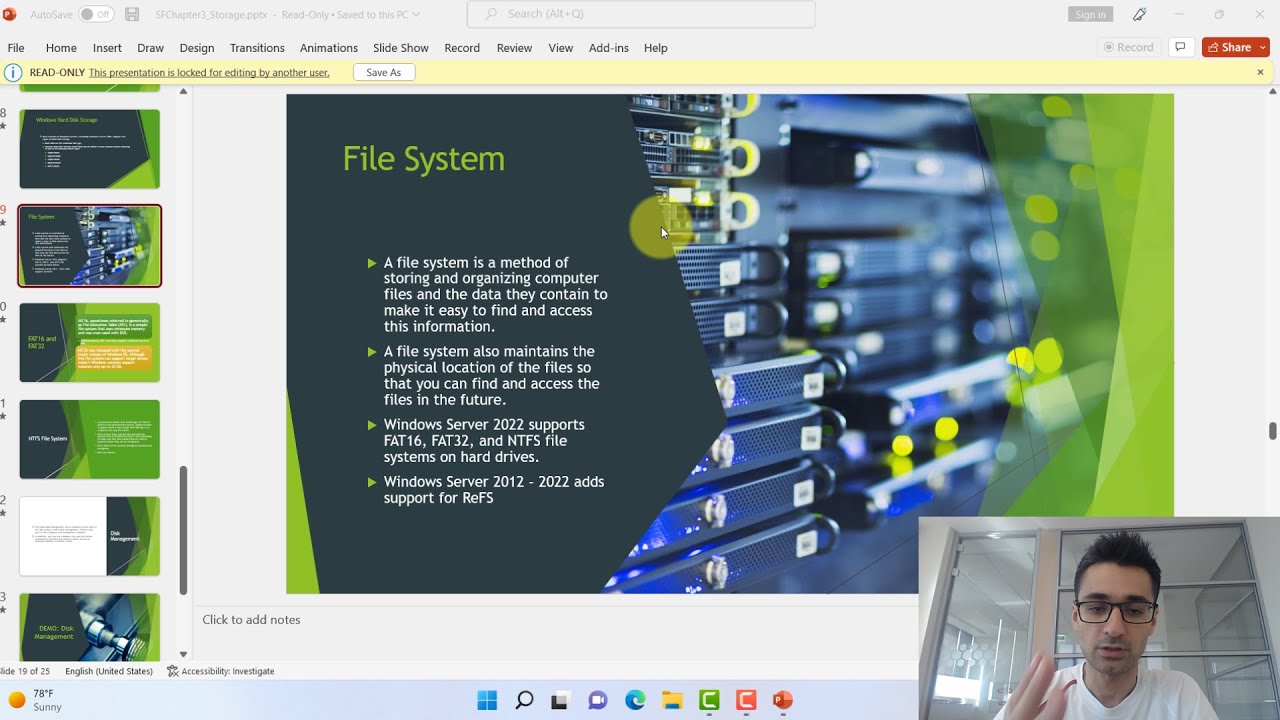This screenshot has width=1280, height=720.
Task: Toggle the AutoSave switch
Action: pos(96,15)
